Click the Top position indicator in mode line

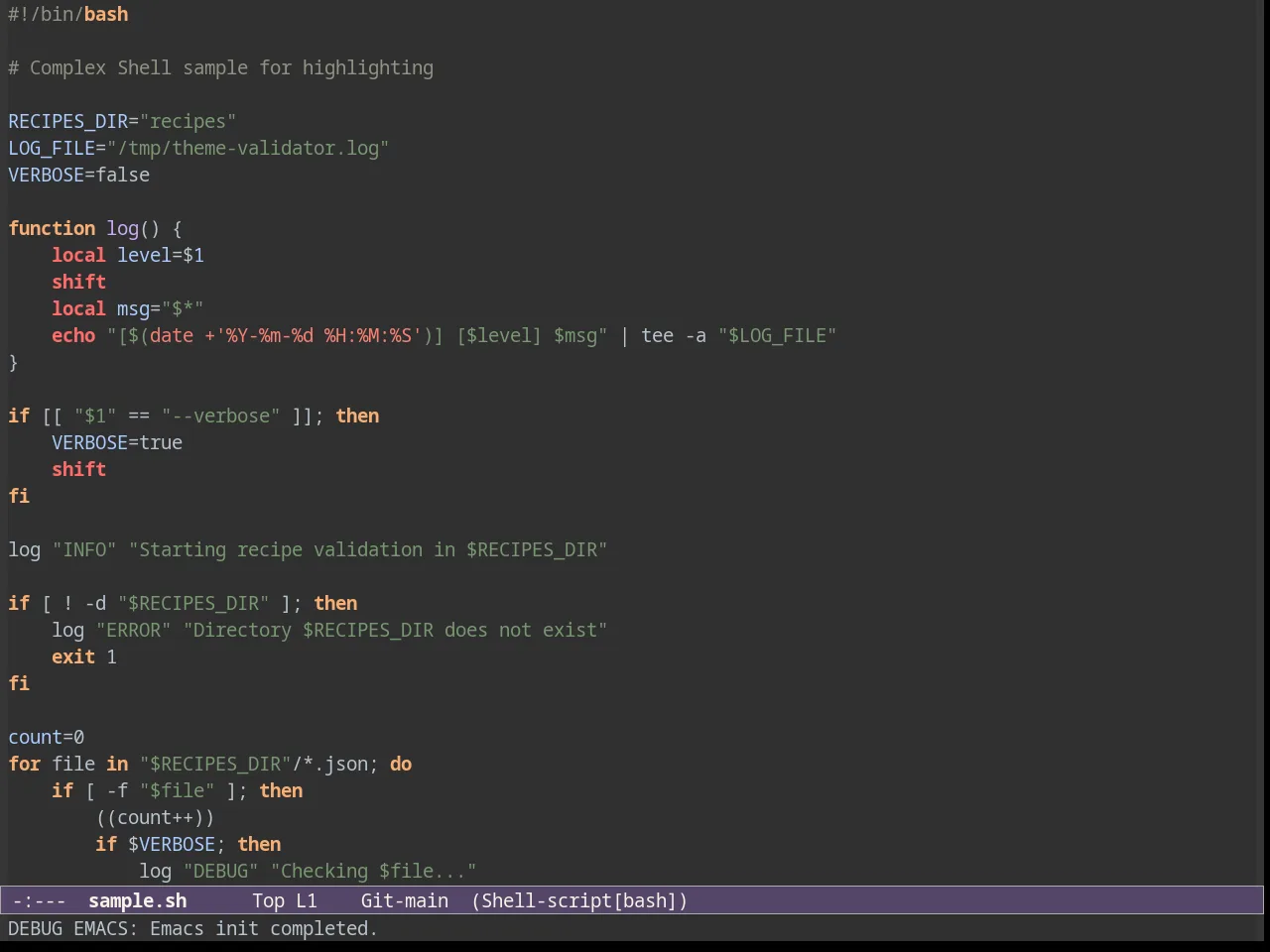click(x=268, y=900)
